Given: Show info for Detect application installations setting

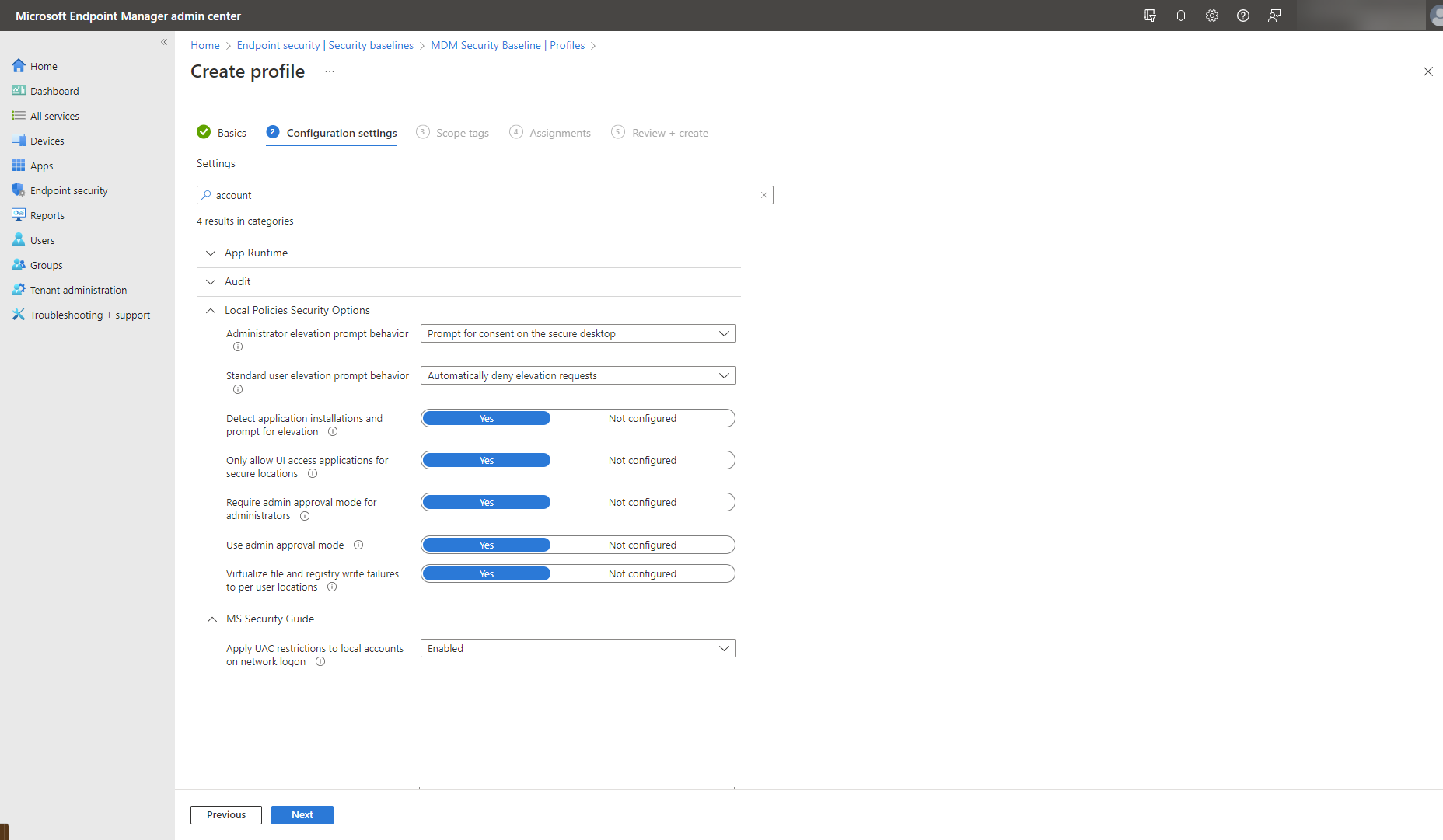Looking at the screenshot, I should [333, 432].
